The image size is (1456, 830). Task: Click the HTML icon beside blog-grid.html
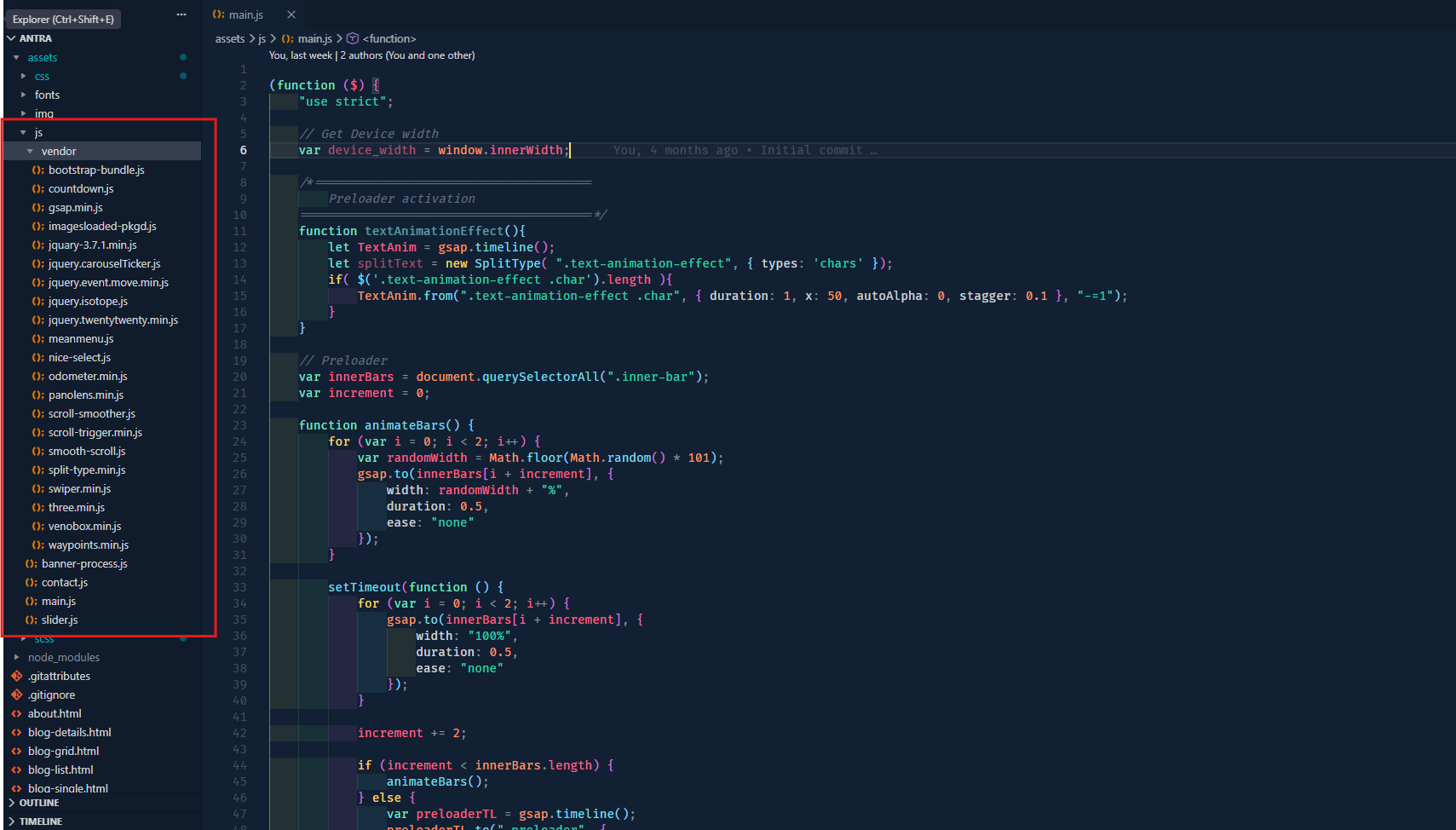click(x=16, y=751)
